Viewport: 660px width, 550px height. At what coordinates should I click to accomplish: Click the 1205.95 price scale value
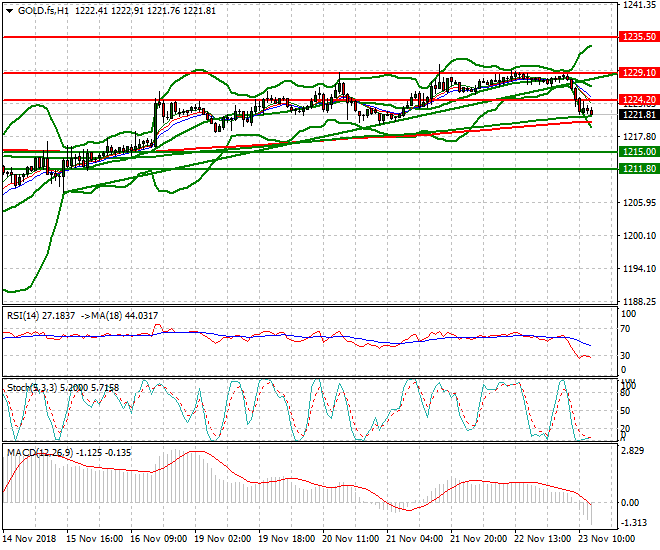coord(639,203)
